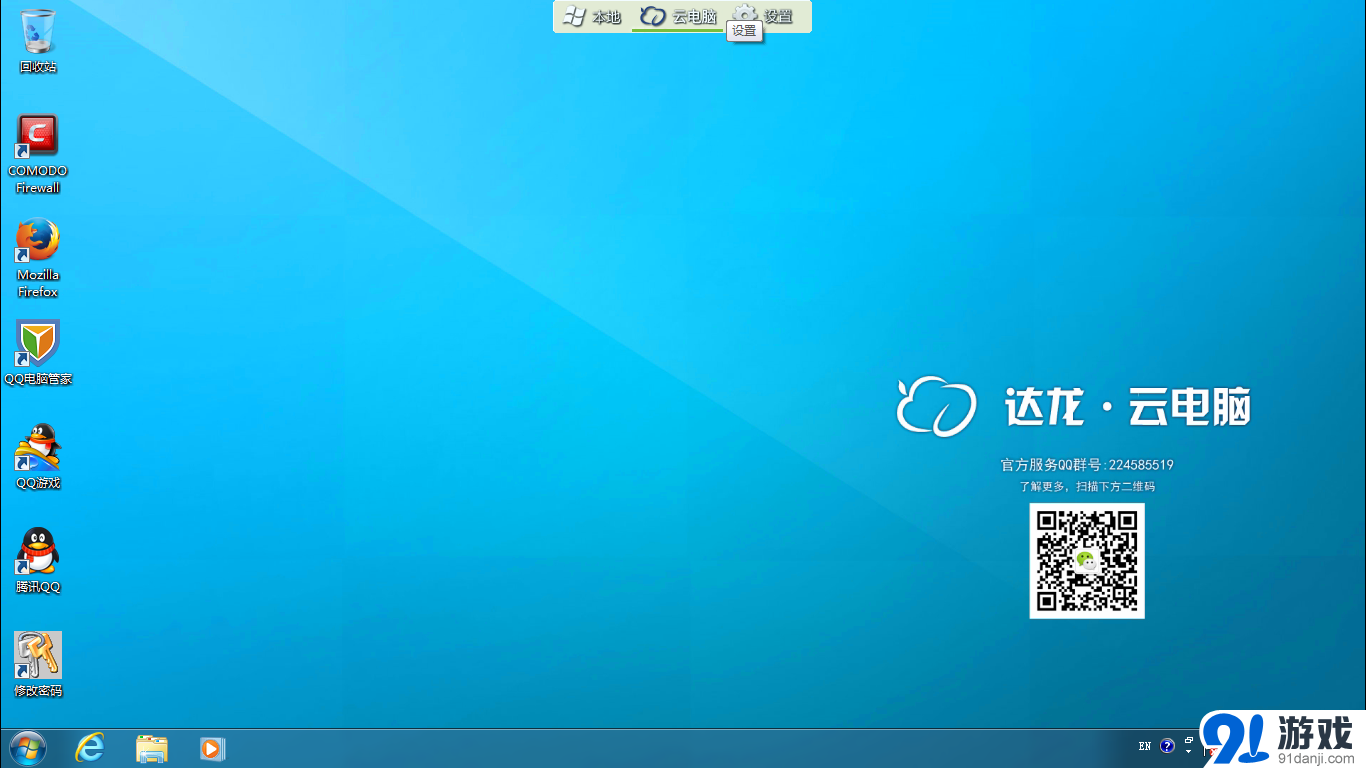1366x768 pixels.
Task: Expand the language bar options arrow
Action: pos(1189,751)
